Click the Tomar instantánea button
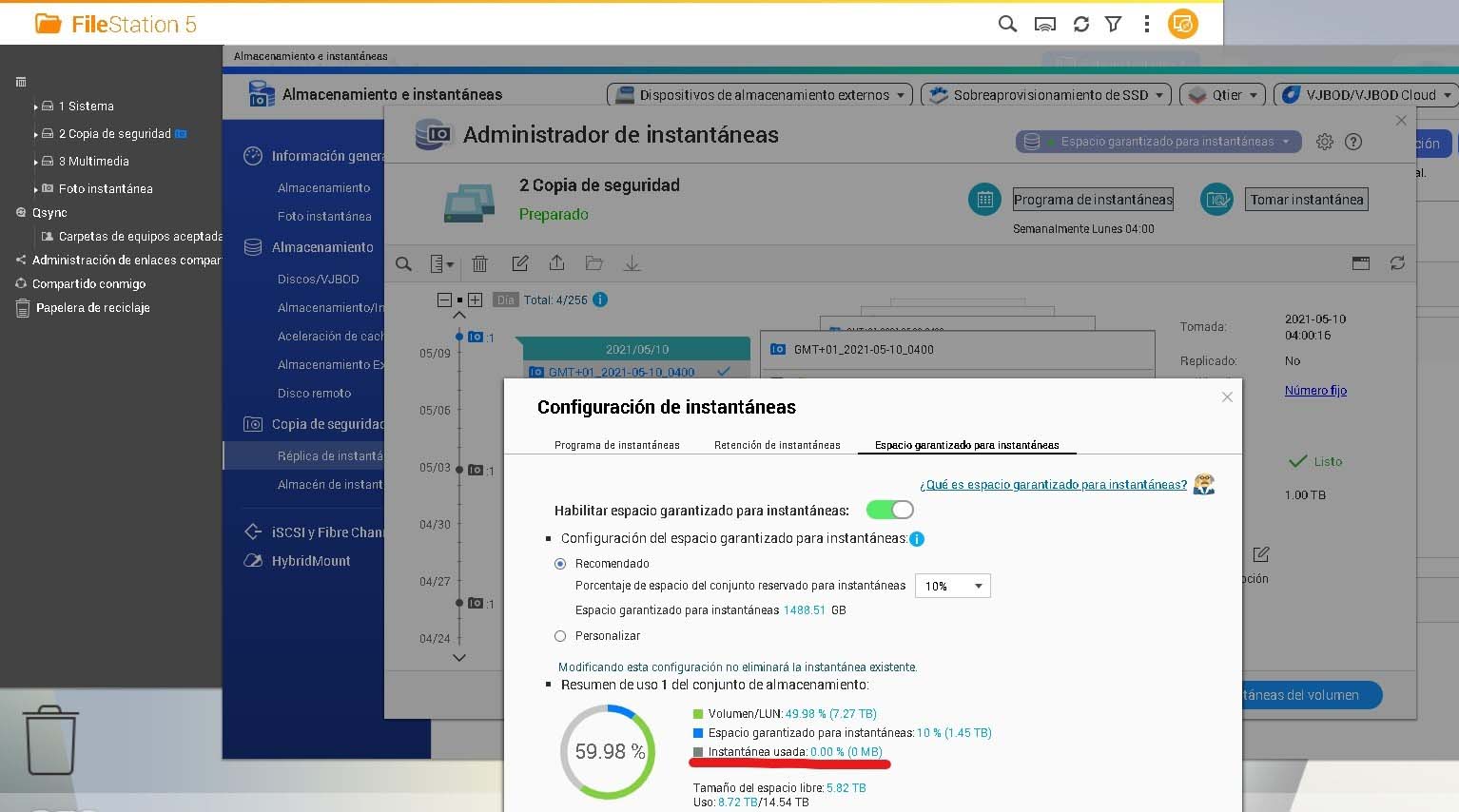 (1306, 200)
